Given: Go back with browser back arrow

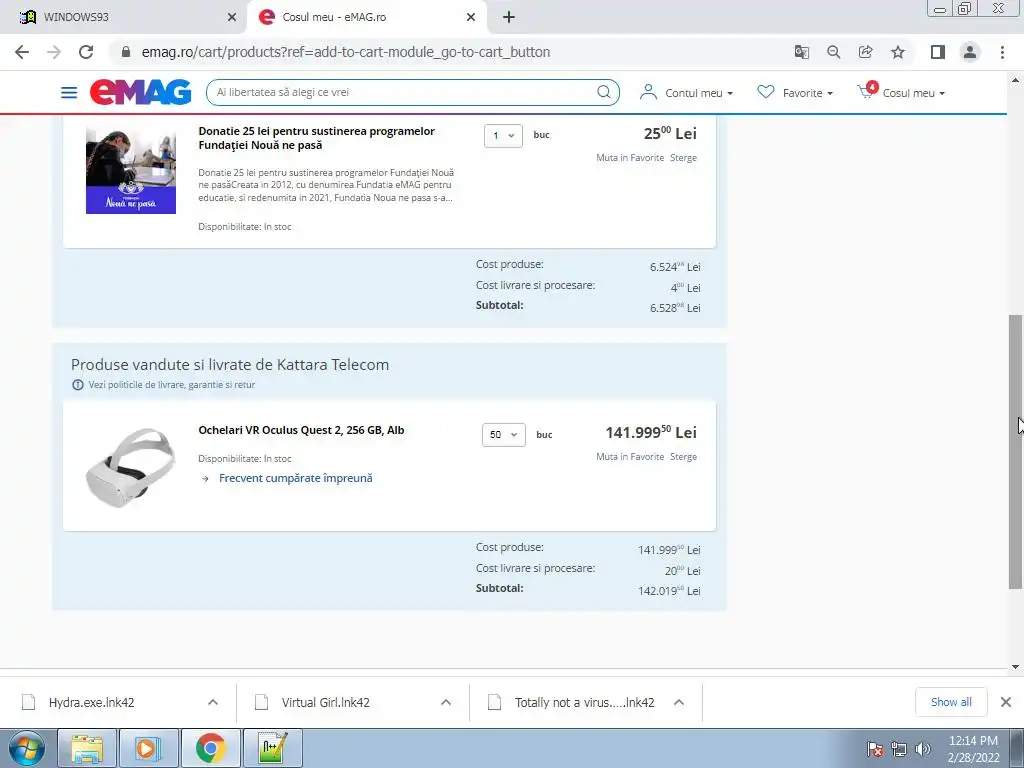Looking at the screenshot, I should tap(22, 52).
